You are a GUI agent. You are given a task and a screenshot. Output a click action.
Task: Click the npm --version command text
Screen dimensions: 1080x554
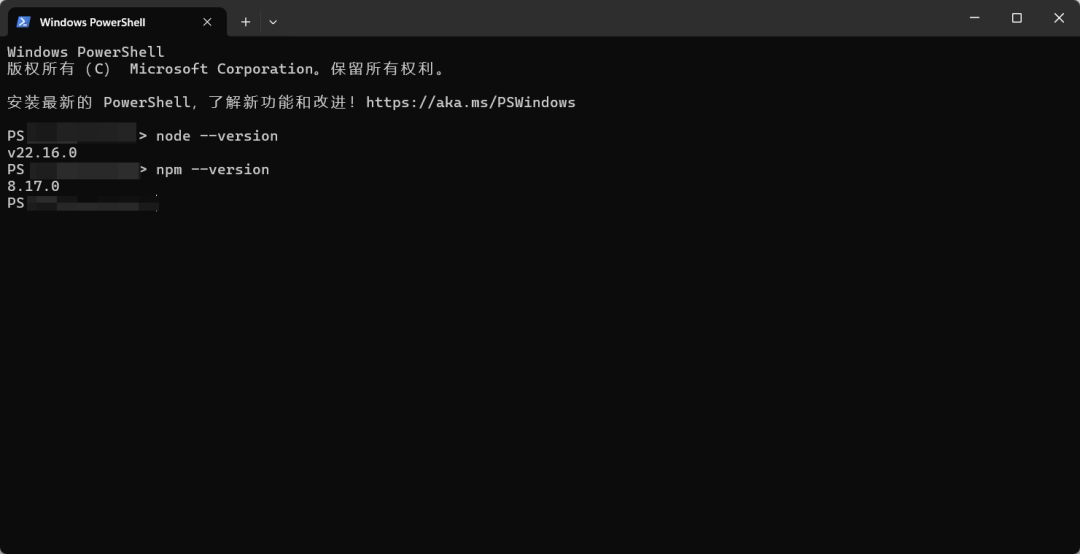212,170
